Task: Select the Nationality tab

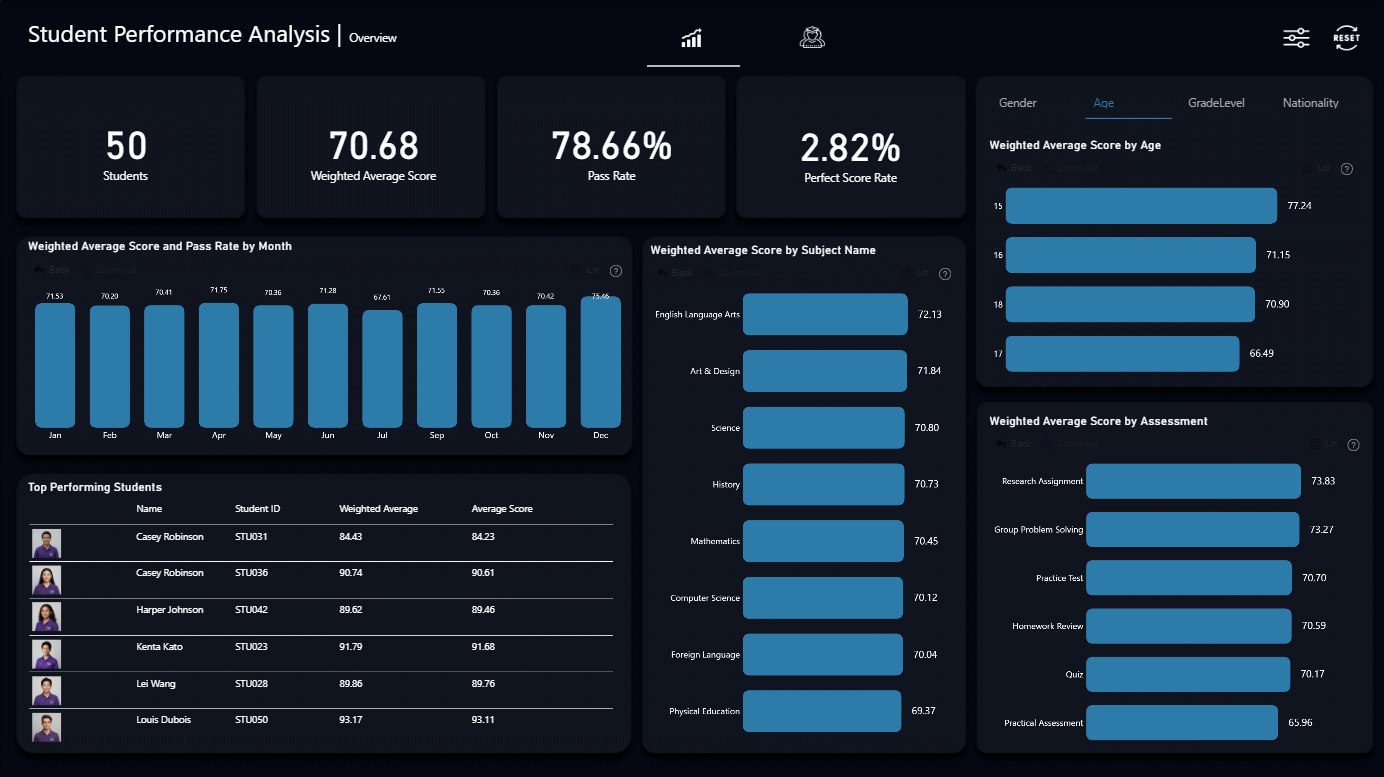Action: pyautogui.click(x=1310, y=103)
